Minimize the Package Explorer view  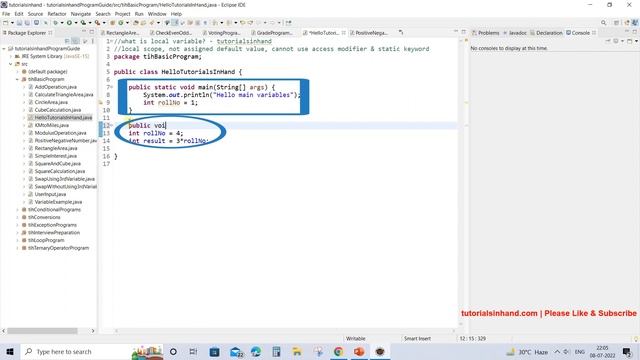84,32
